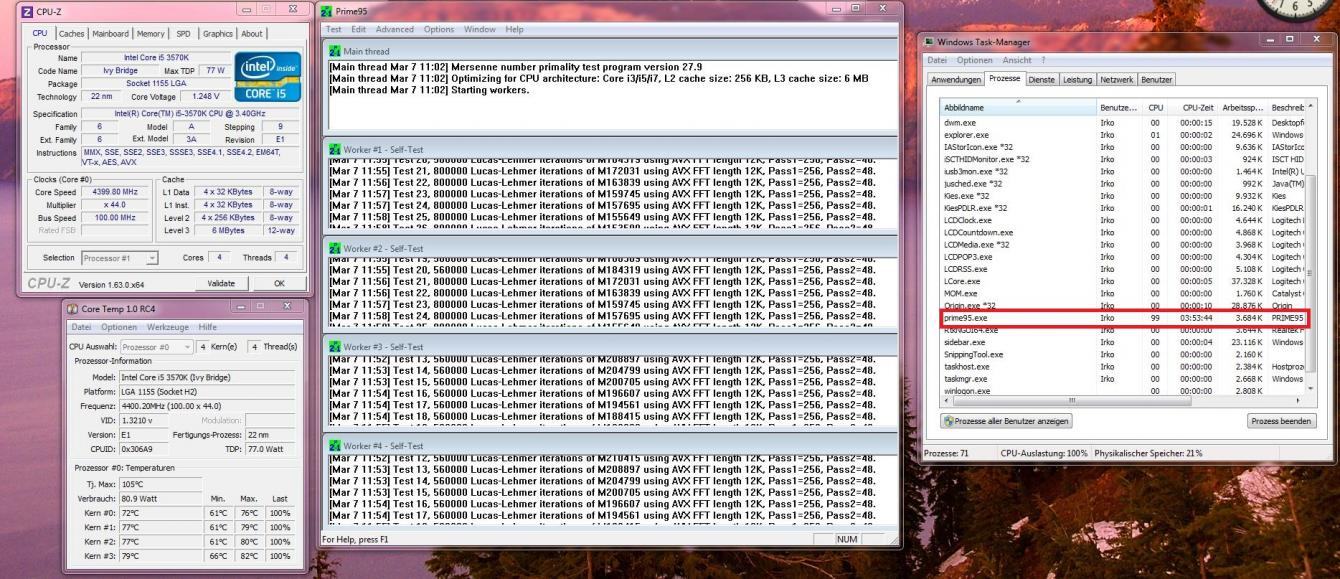This screenshot has width=1340, height=579.
Task: Select taskmgr.exe process row
Action: coord(1124,379)
